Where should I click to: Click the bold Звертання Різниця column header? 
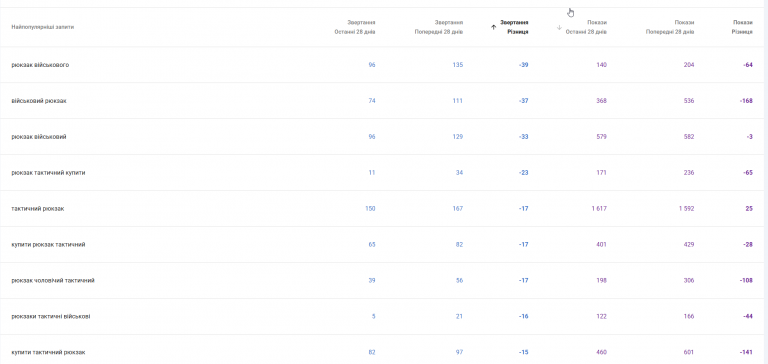coord(514,27)
